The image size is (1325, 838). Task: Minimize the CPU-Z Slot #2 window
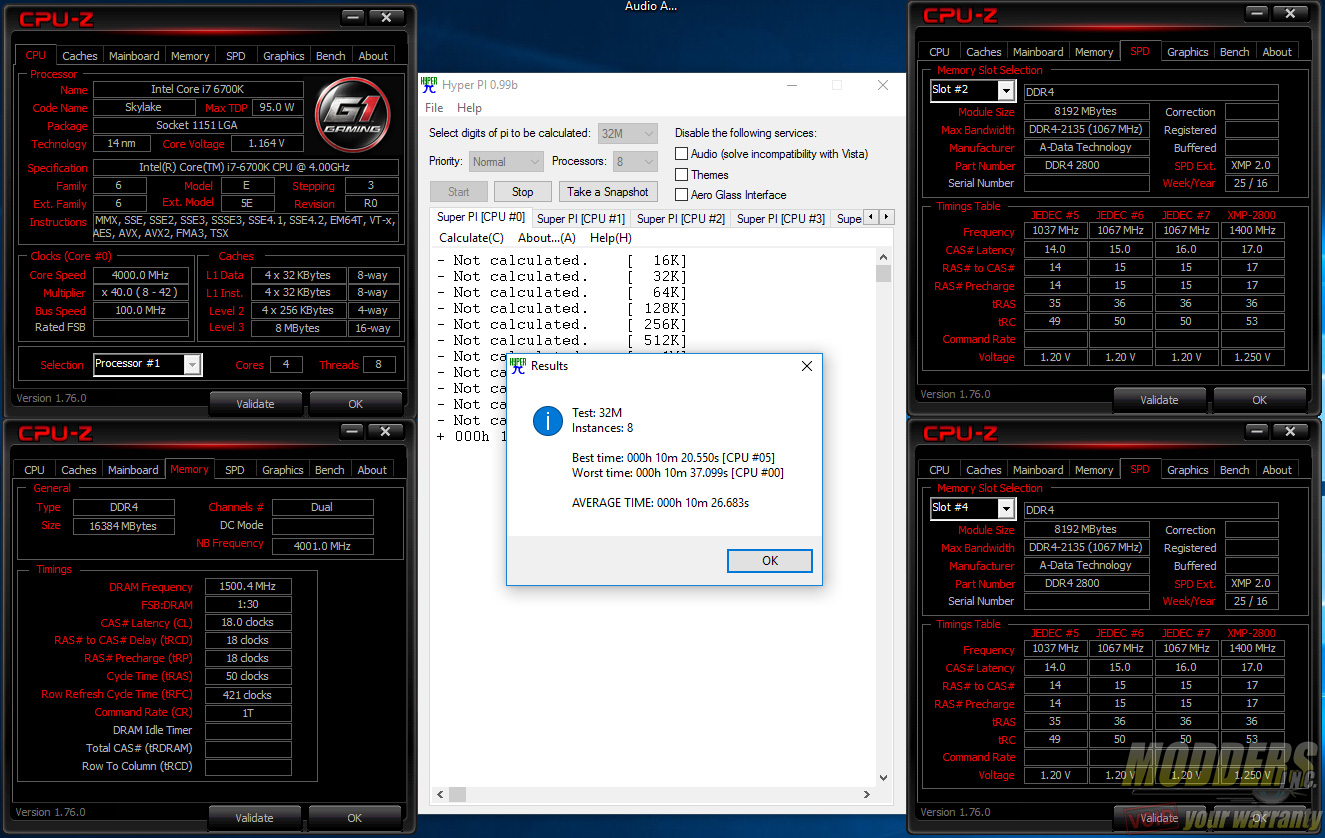[1257, 13]
